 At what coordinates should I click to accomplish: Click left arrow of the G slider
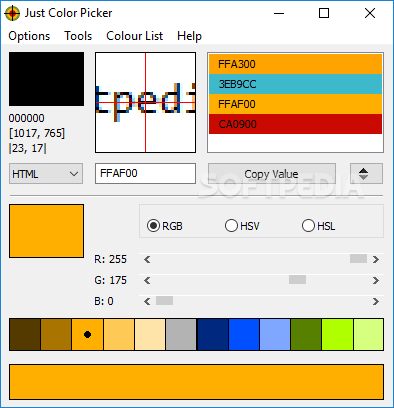click(x=147, y=280)
